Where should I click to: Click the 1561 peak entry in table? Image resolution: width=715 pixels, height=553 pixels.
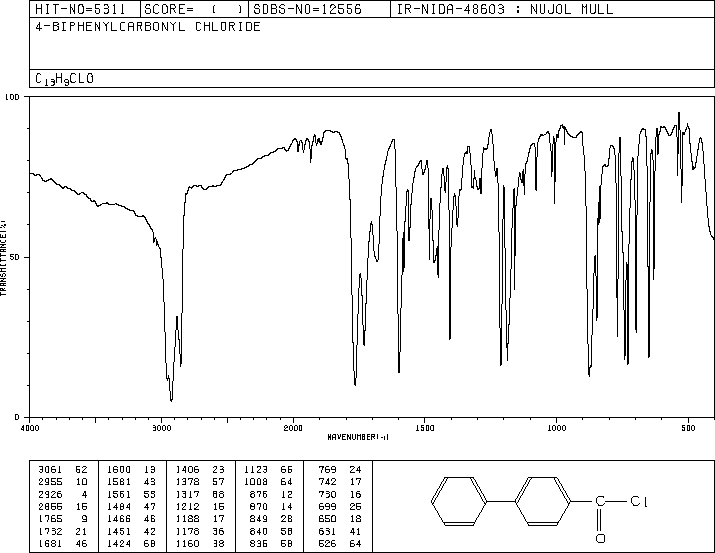point(131,494)
